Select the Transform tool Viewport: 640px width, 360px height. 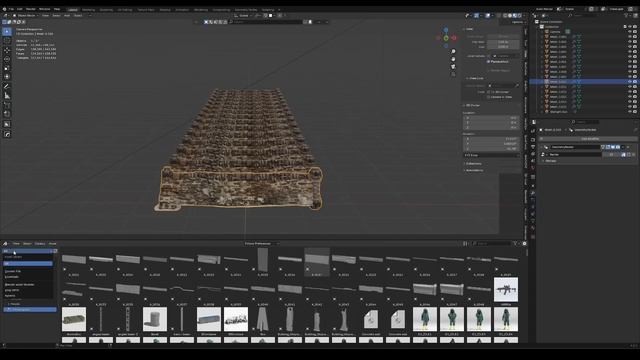[x=7, y=77]
